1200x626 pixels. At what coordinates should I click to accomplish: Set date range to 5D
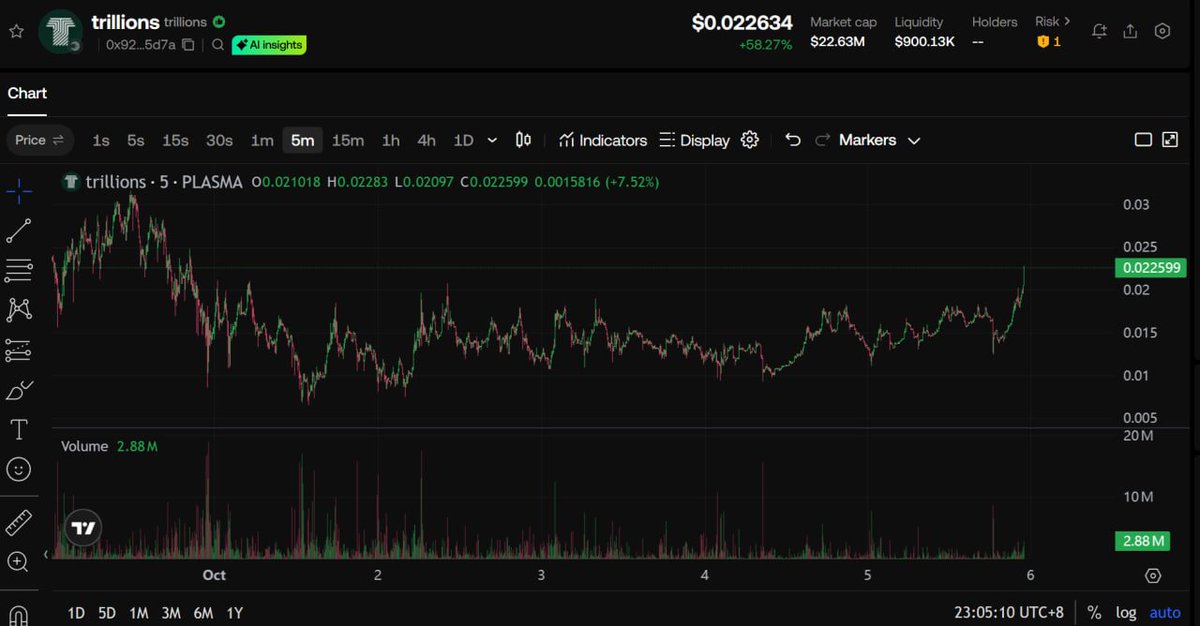[x=107, y=613]
